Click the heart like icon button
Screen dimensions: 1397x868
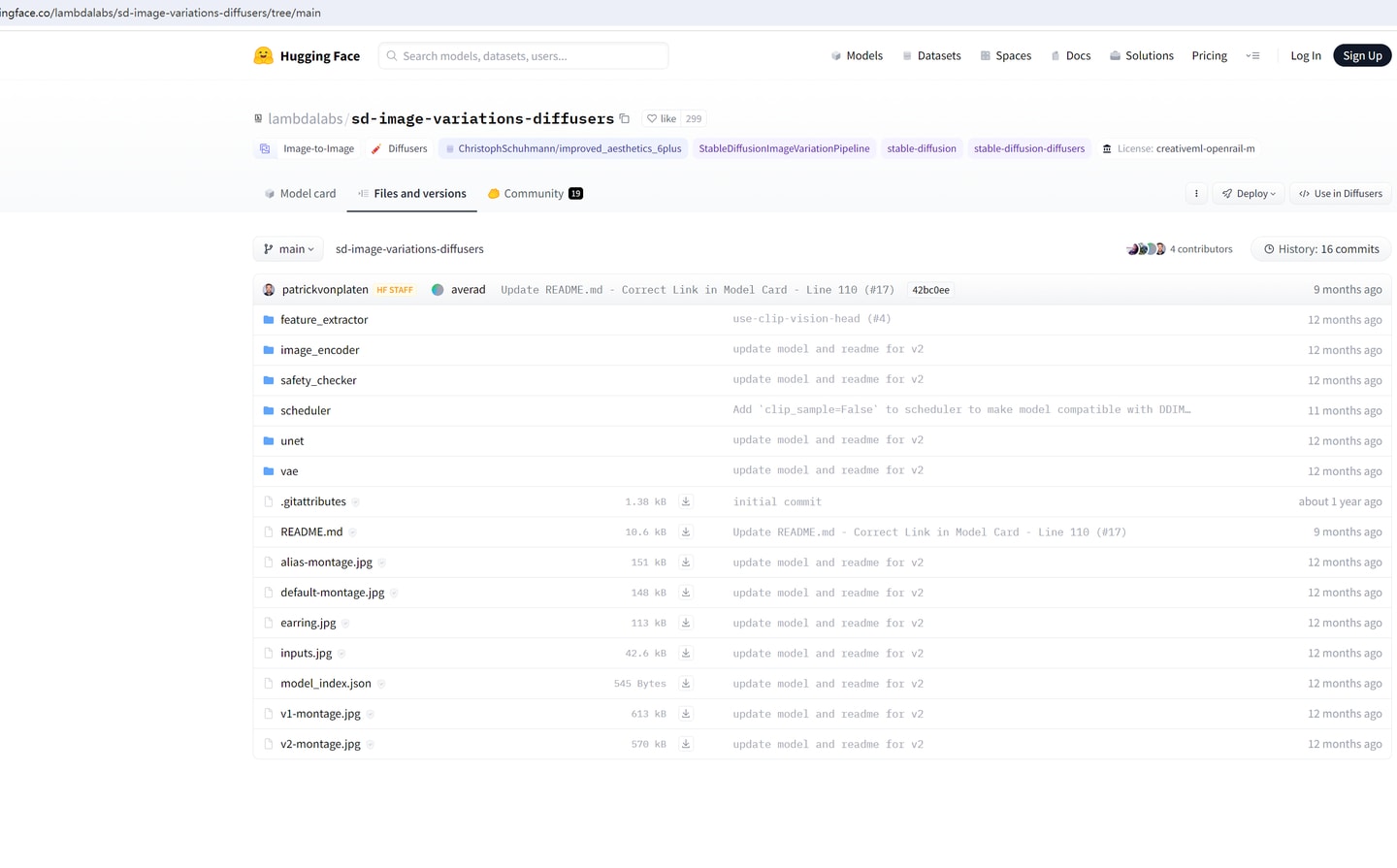pyautogui.click(x=662, y=119)
